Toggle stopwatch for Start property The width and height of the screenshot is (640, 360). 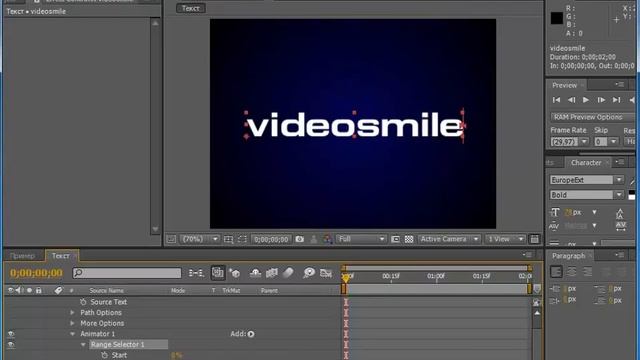(x=104, y=355)
